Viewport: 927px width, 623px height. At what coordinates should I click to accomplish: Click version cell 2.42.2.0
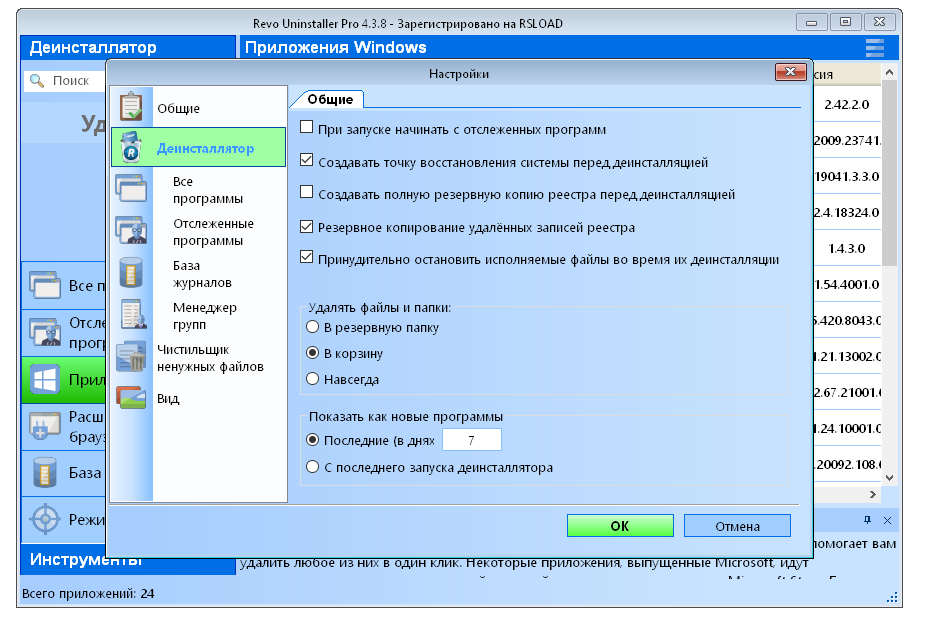tap(847, 105)
